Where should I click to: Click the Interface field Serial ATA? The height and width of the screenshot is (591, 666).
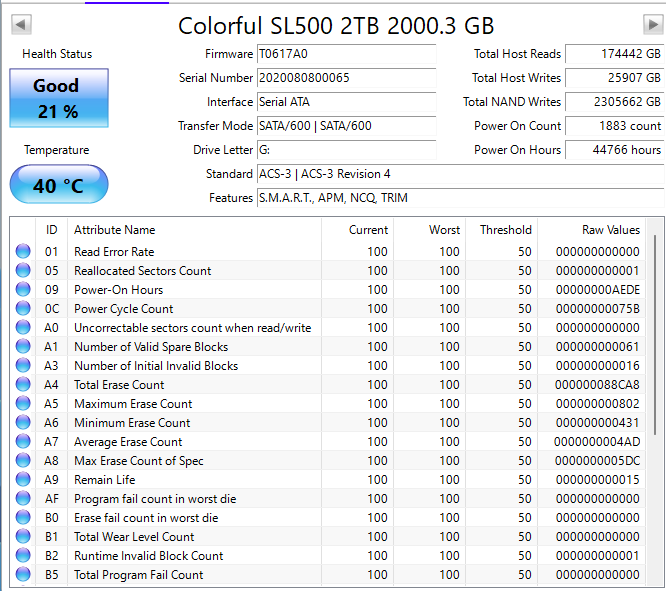point(347,102)
